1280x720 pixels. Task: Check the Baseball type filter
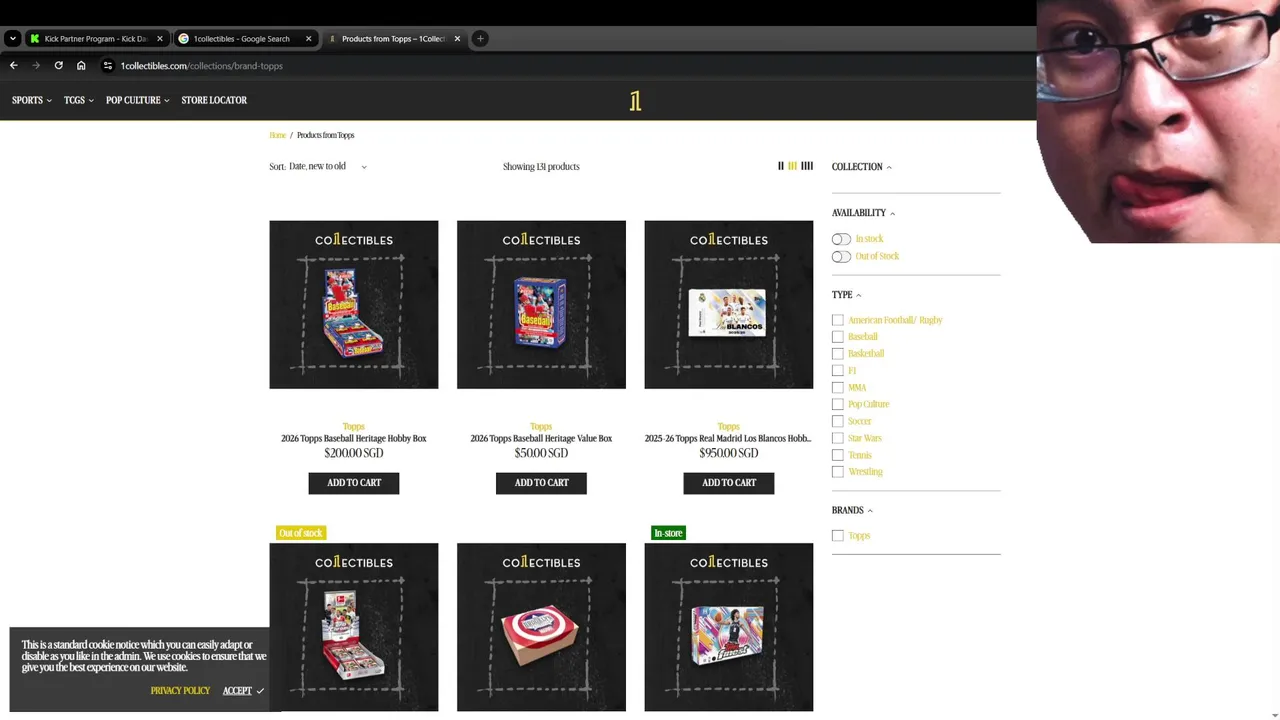coord(838,337)
